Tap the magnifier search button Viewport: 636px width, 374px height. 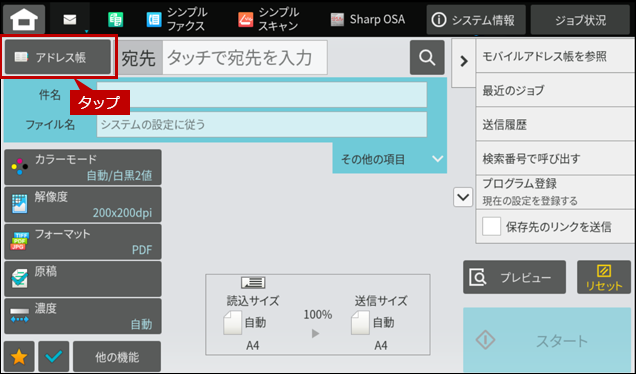click(427, 58)
